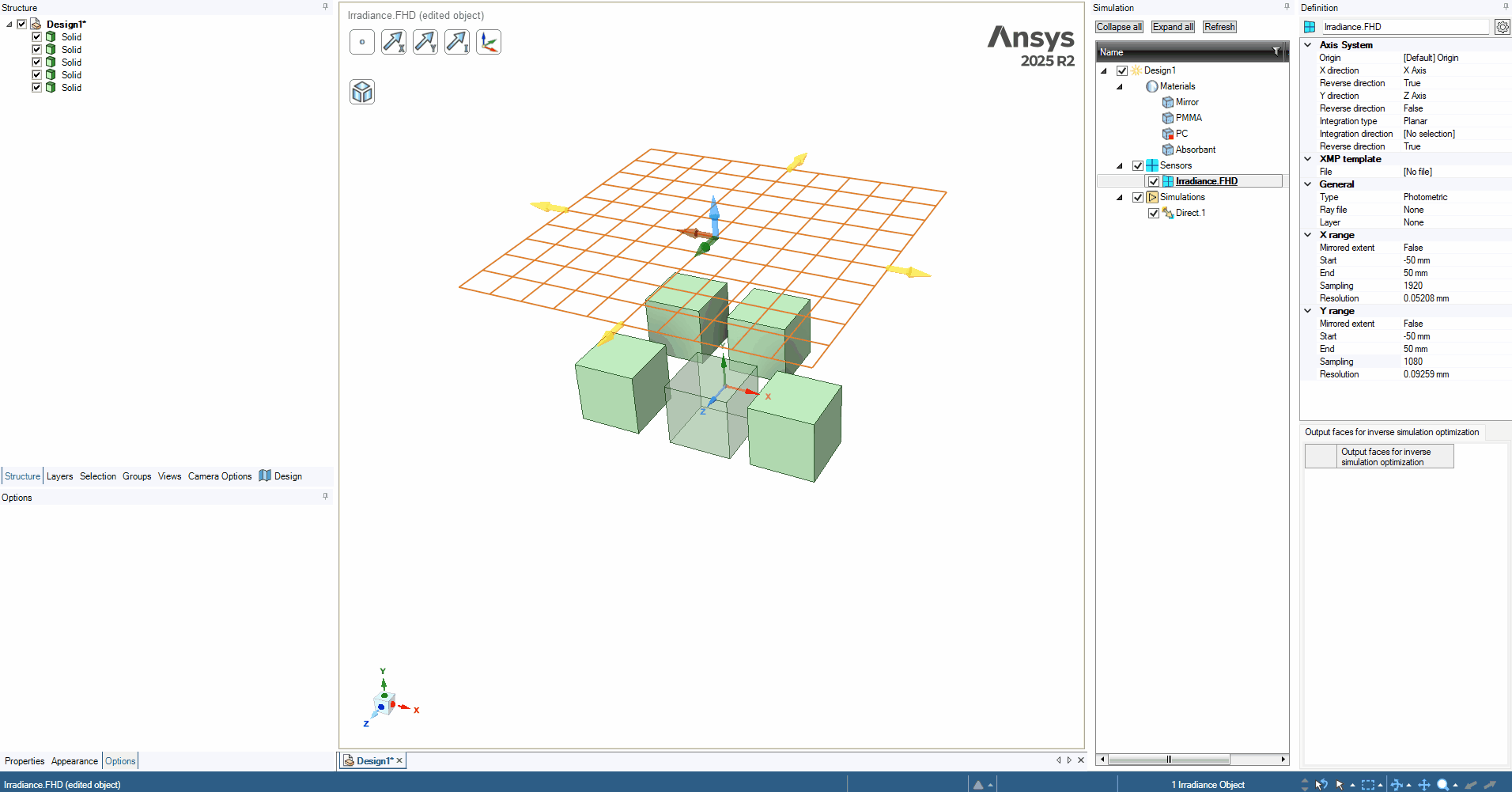Click the select pointer tool in status bar

(x=1340, y=785)
